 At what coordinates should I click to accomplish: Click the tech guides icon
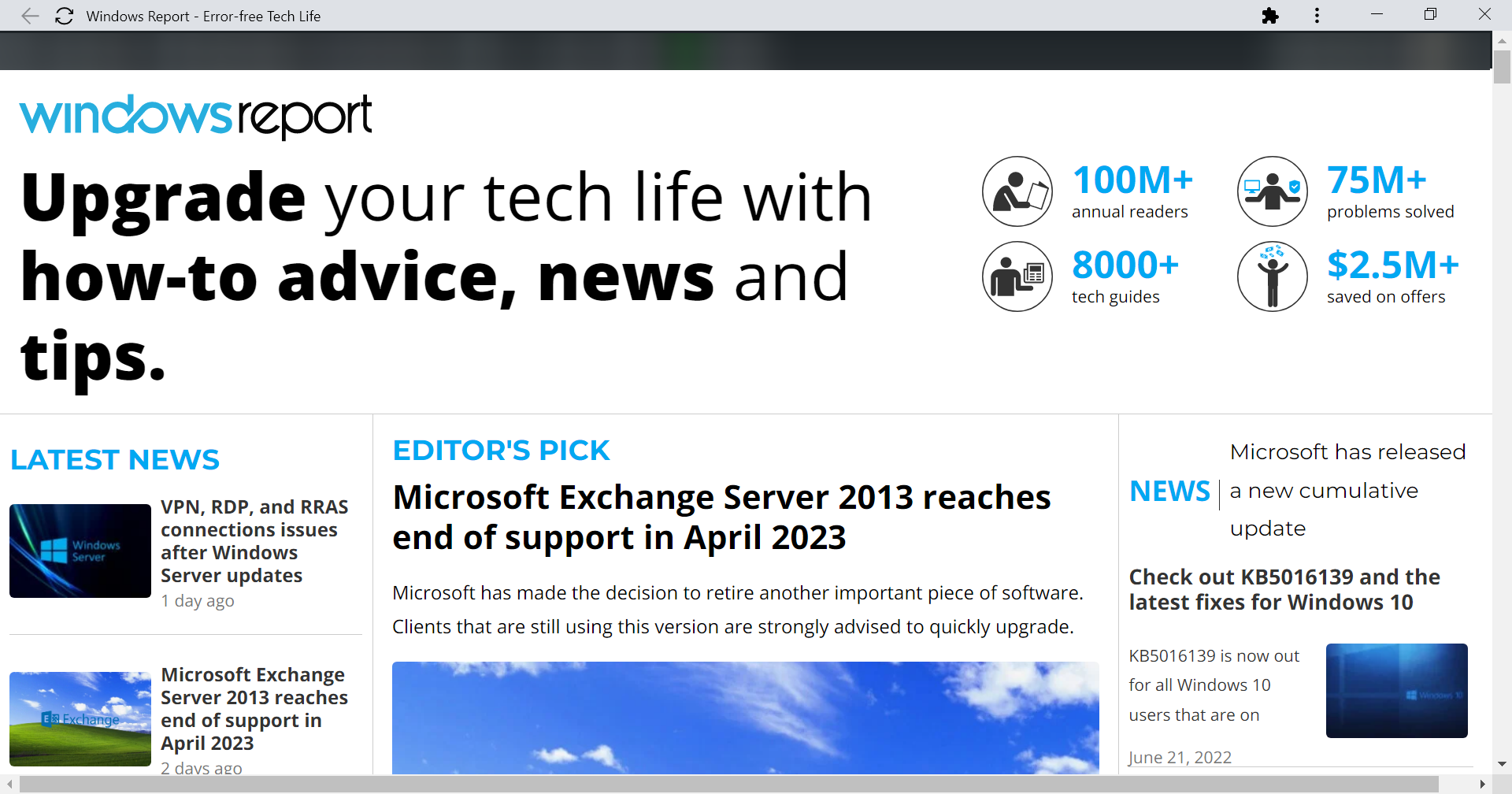[1017, 276]
